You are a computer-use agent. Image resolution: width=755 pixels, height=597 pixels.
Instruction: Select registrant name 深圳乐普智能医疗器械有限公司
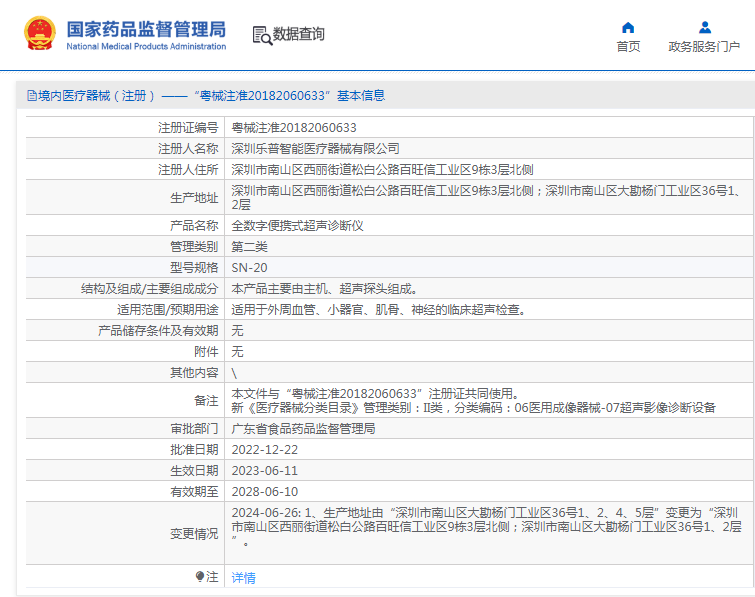click(315, 149)
